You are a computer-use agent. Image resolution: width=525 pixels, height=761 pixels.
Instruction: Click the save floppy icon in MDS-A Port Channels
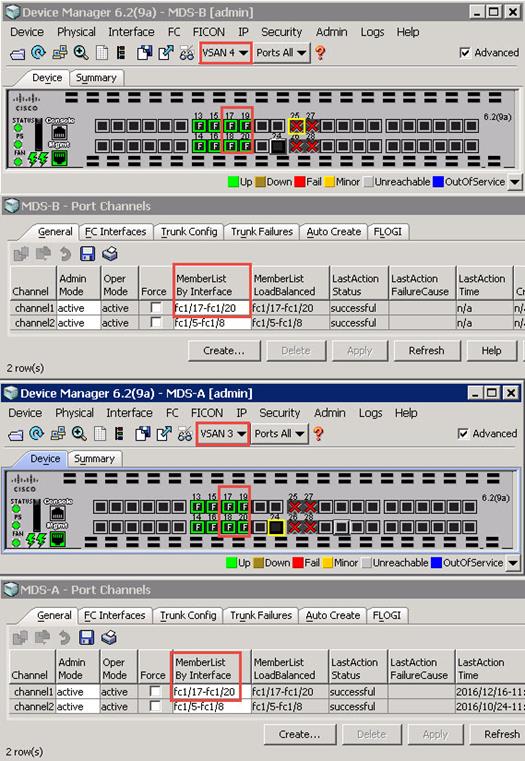86,637
